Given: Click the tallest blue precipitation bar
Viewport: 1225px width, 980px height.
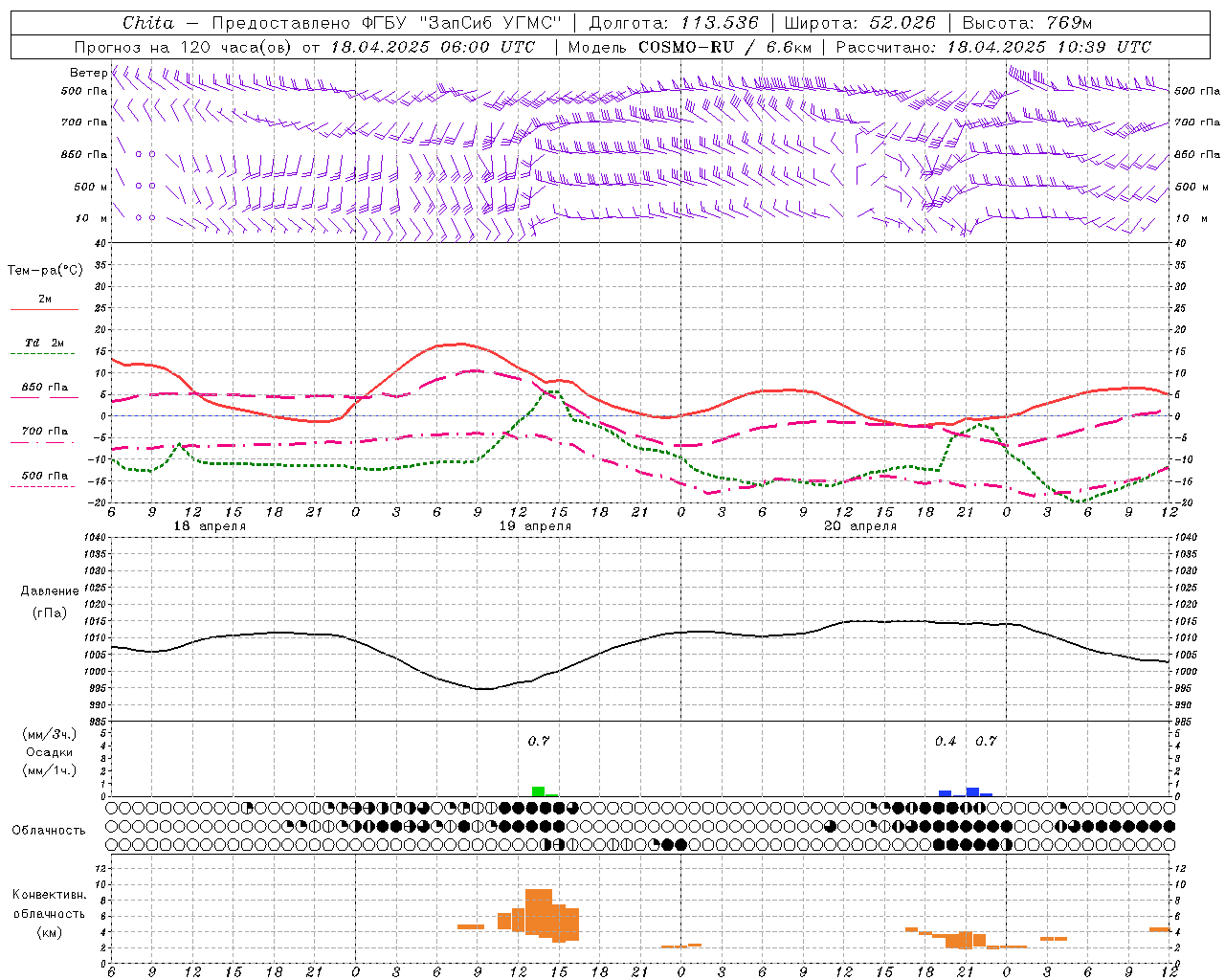Looking at the screenshot, I should pos(972,791).
